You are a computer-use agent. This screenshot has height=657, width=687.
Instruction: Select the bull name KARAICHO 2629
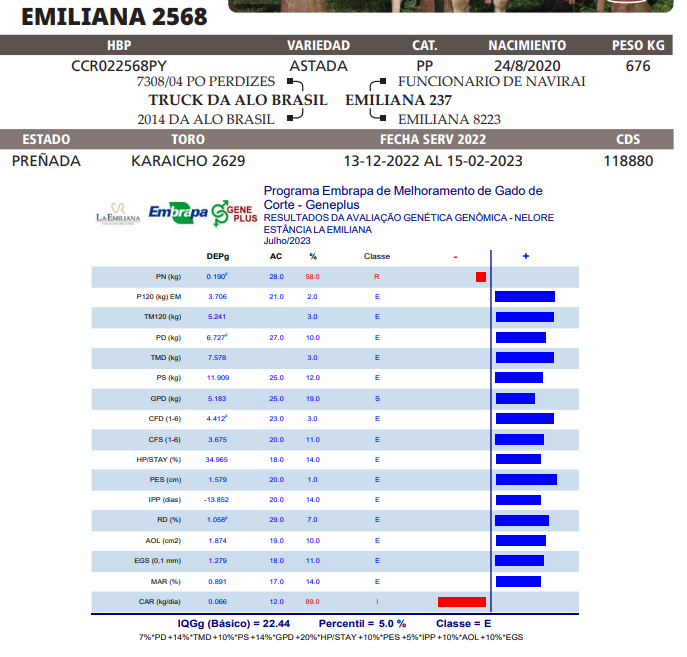point(188,161)
